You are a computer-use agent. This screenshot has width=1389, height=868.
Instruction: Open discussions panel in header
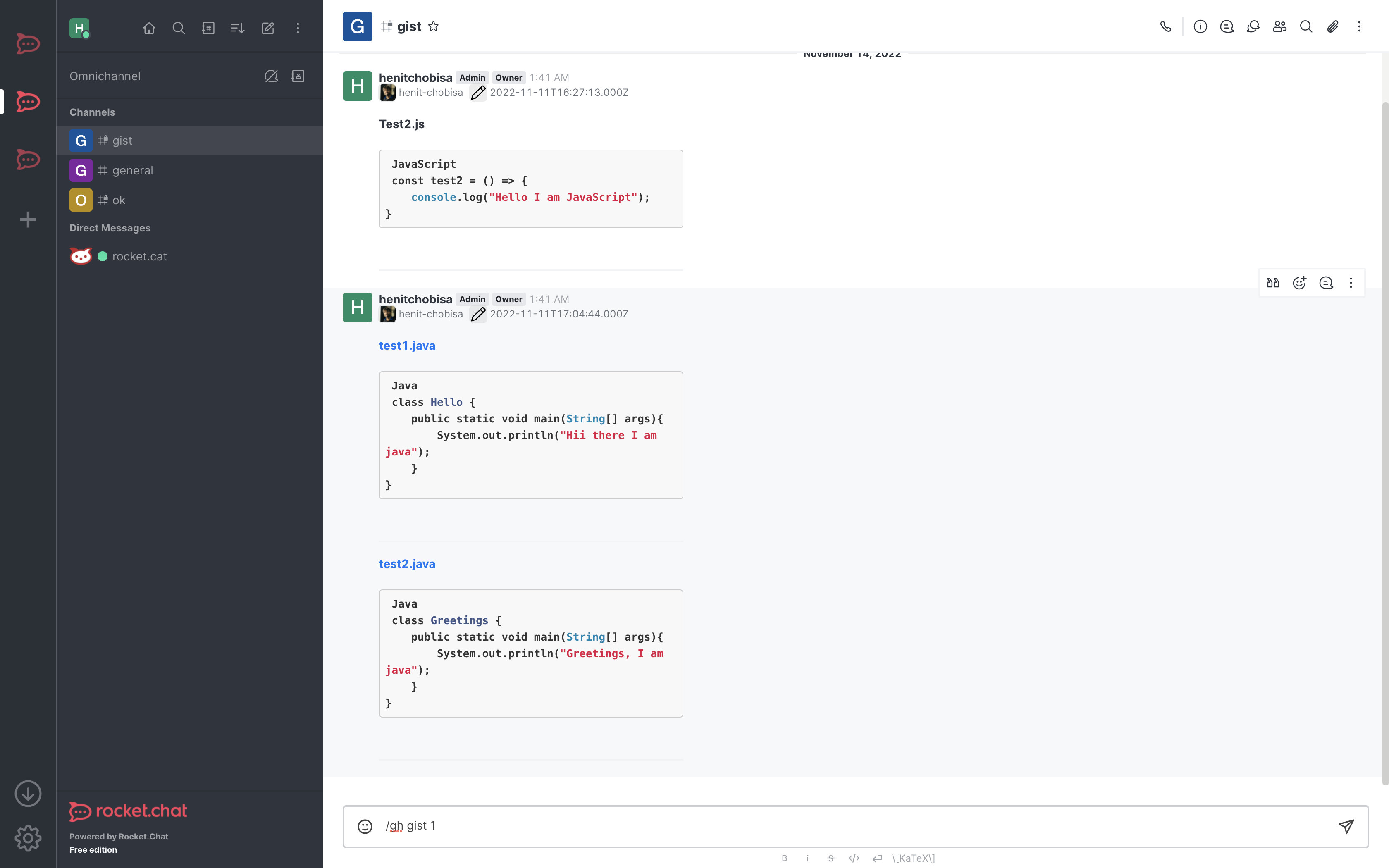tap(1253, 26)
